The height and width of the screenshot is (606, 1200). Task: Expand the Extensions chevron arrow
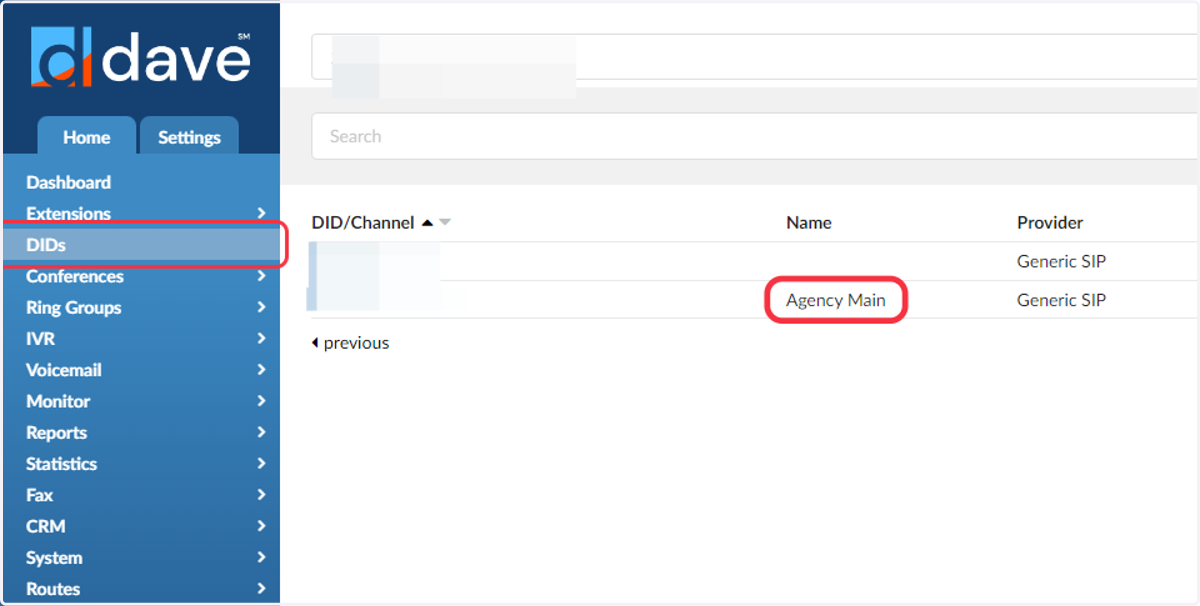[261, 213]
